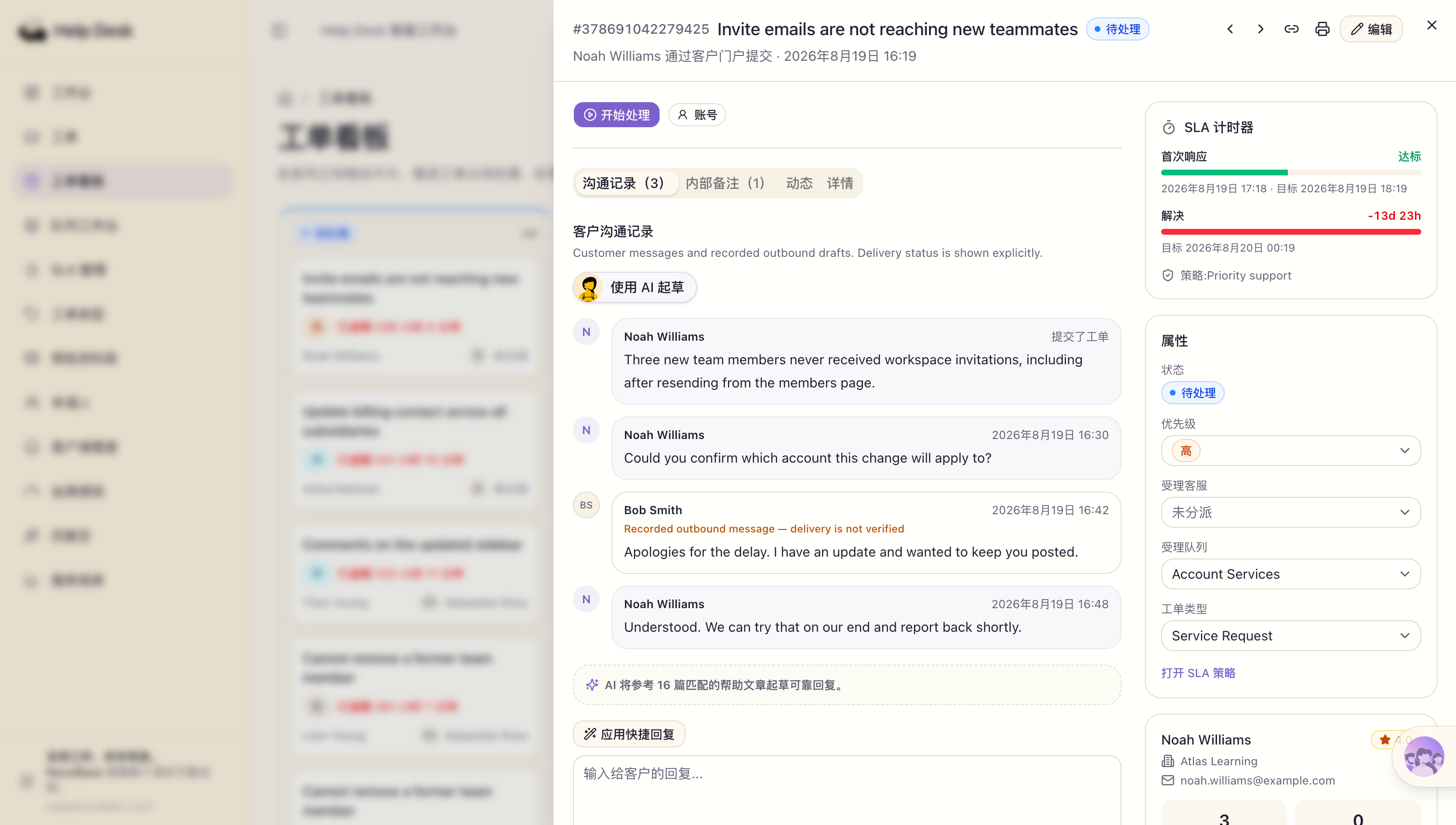
Task: Click the 高 priority tag
Action: pos(1186,452)
